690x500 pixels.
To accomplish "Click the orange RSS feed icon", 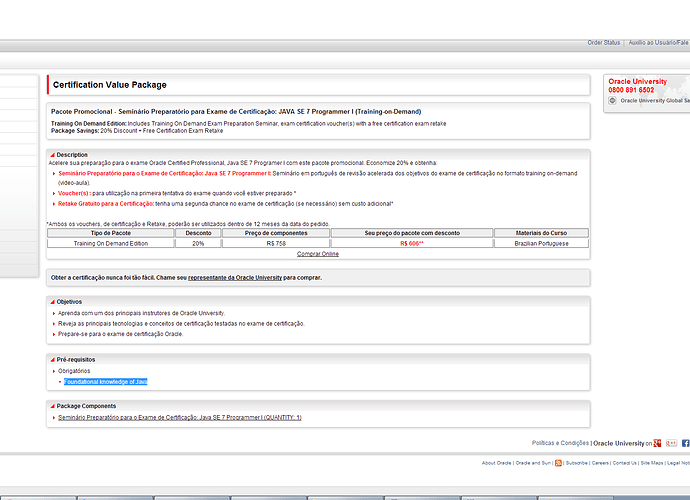I will tap(558, 463).
